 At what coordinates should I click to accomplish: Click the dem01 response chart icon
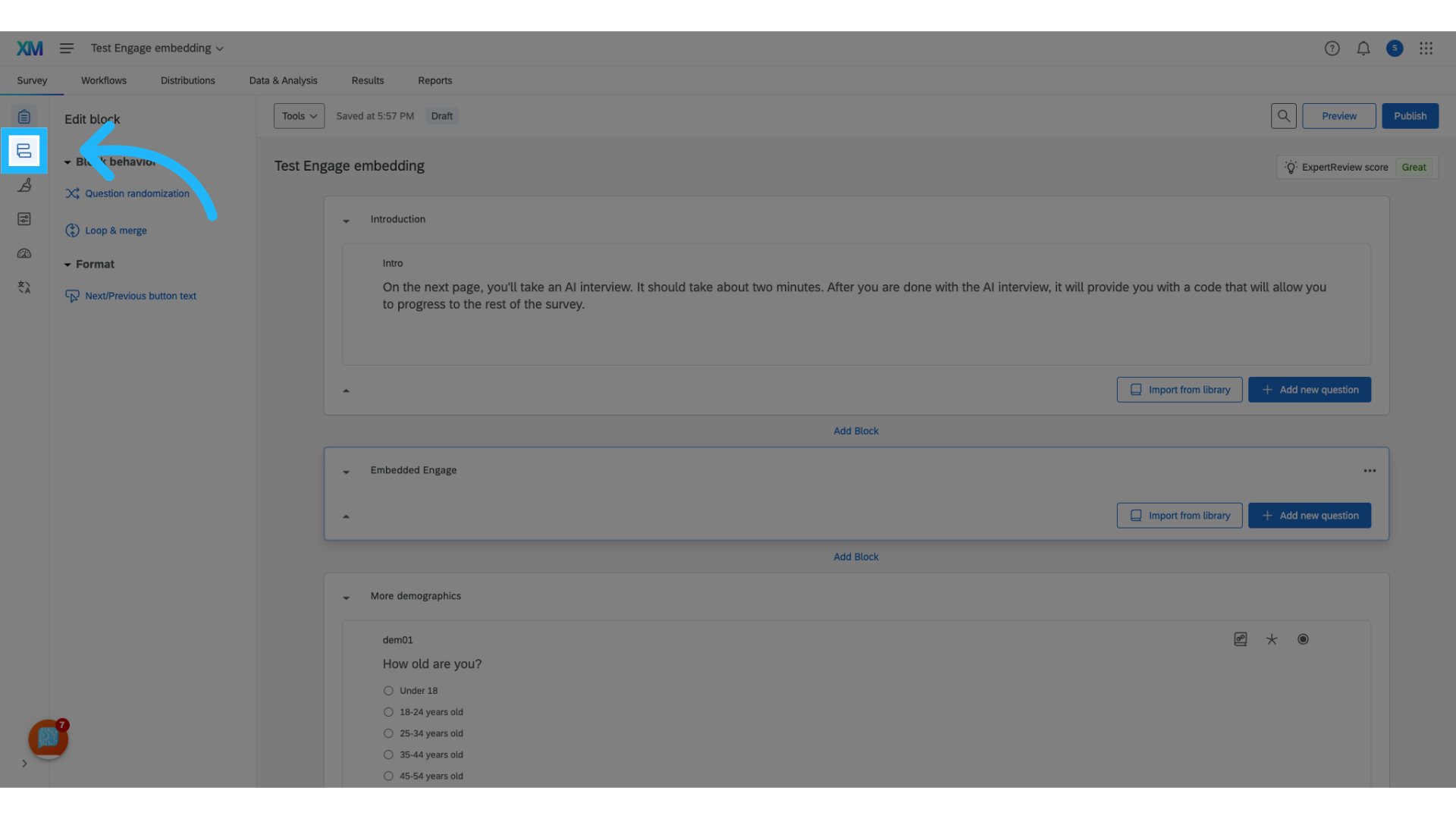coord(1241,639)
